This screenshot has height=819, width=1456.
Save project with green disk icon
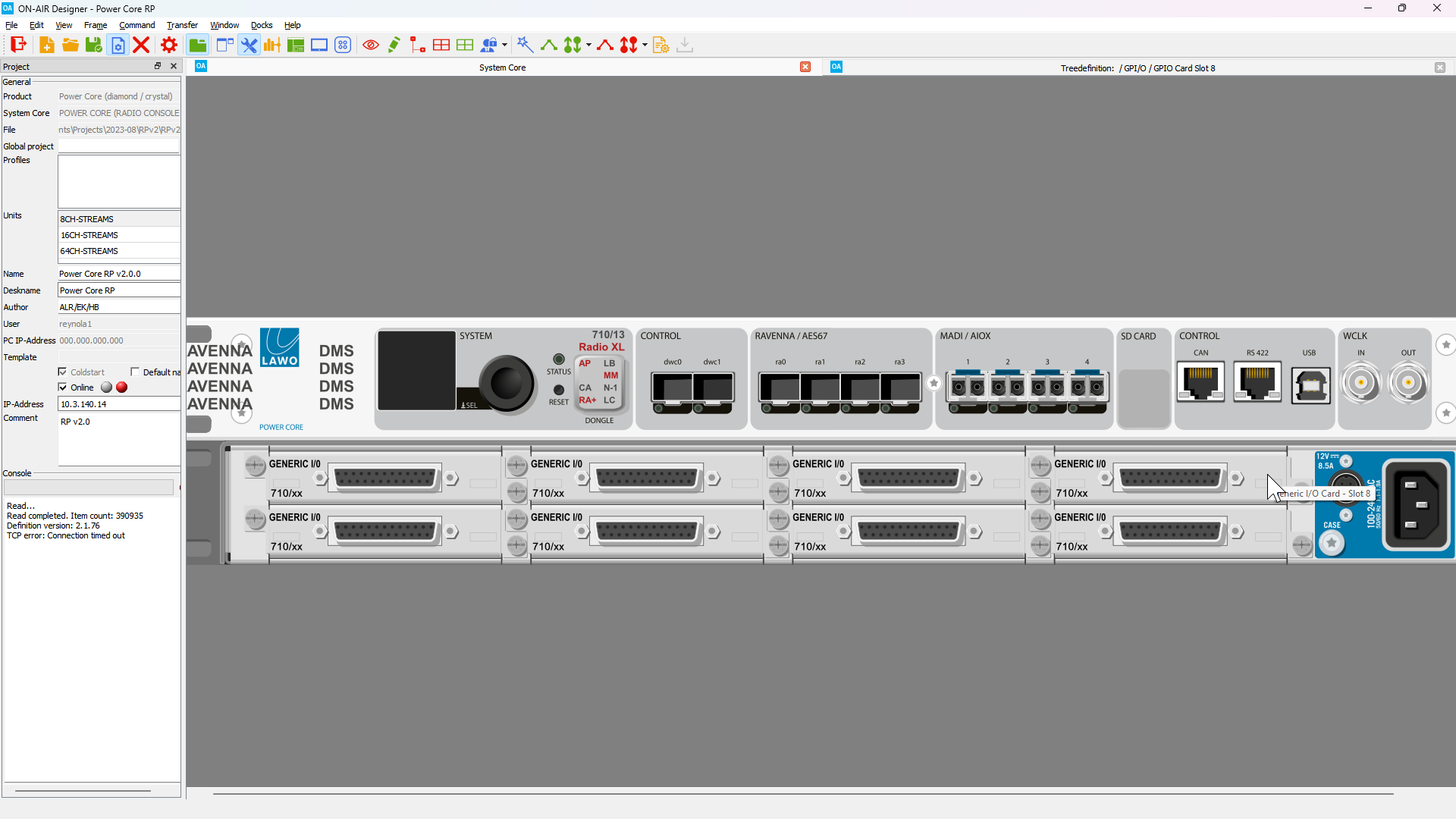pos(94,45)
